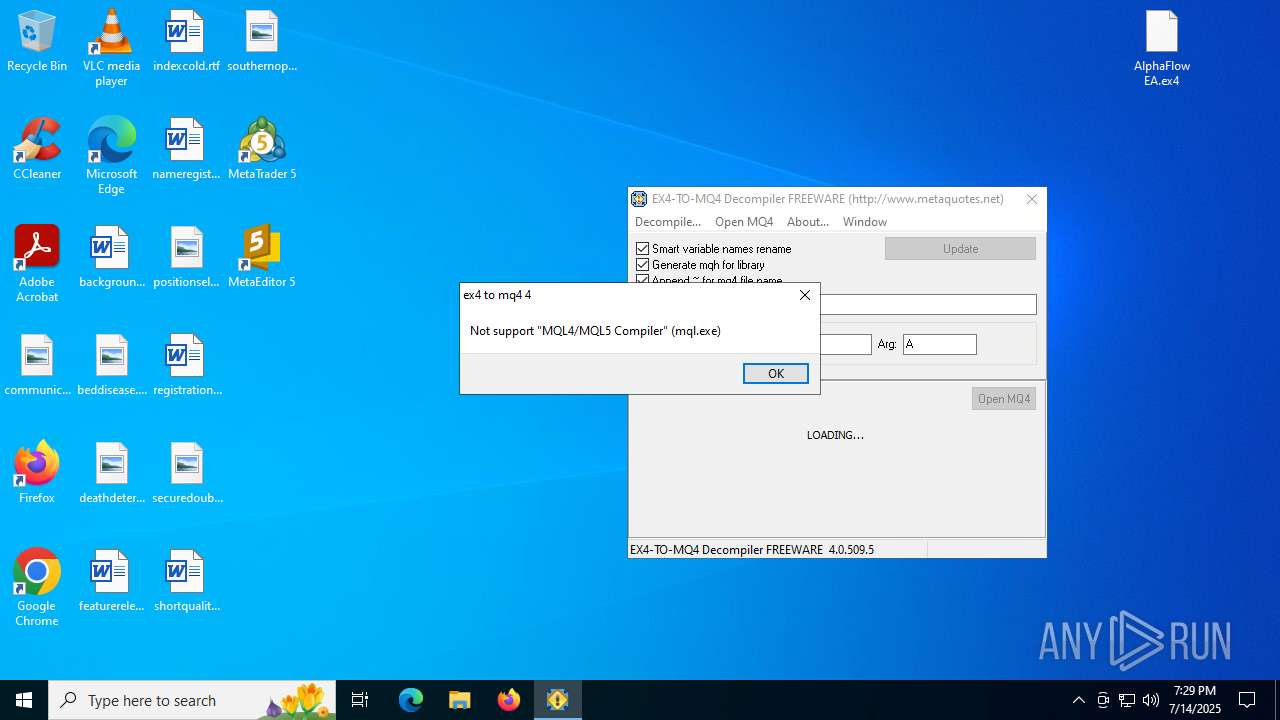Open the About... menu
Image resolution: width=1280 pixels, height=720 pixels.
(x=808, y=222)
